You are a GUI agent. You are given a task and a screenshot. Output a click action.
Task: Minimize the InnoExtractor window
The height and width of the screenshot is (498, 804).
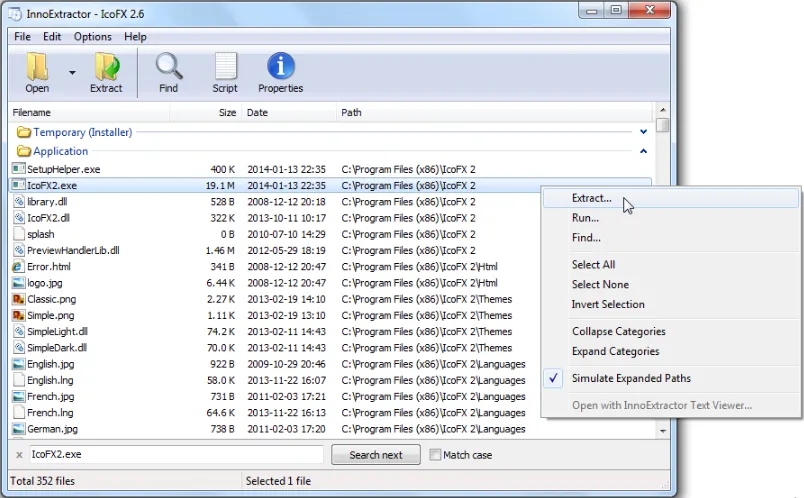tap(592, 10)
